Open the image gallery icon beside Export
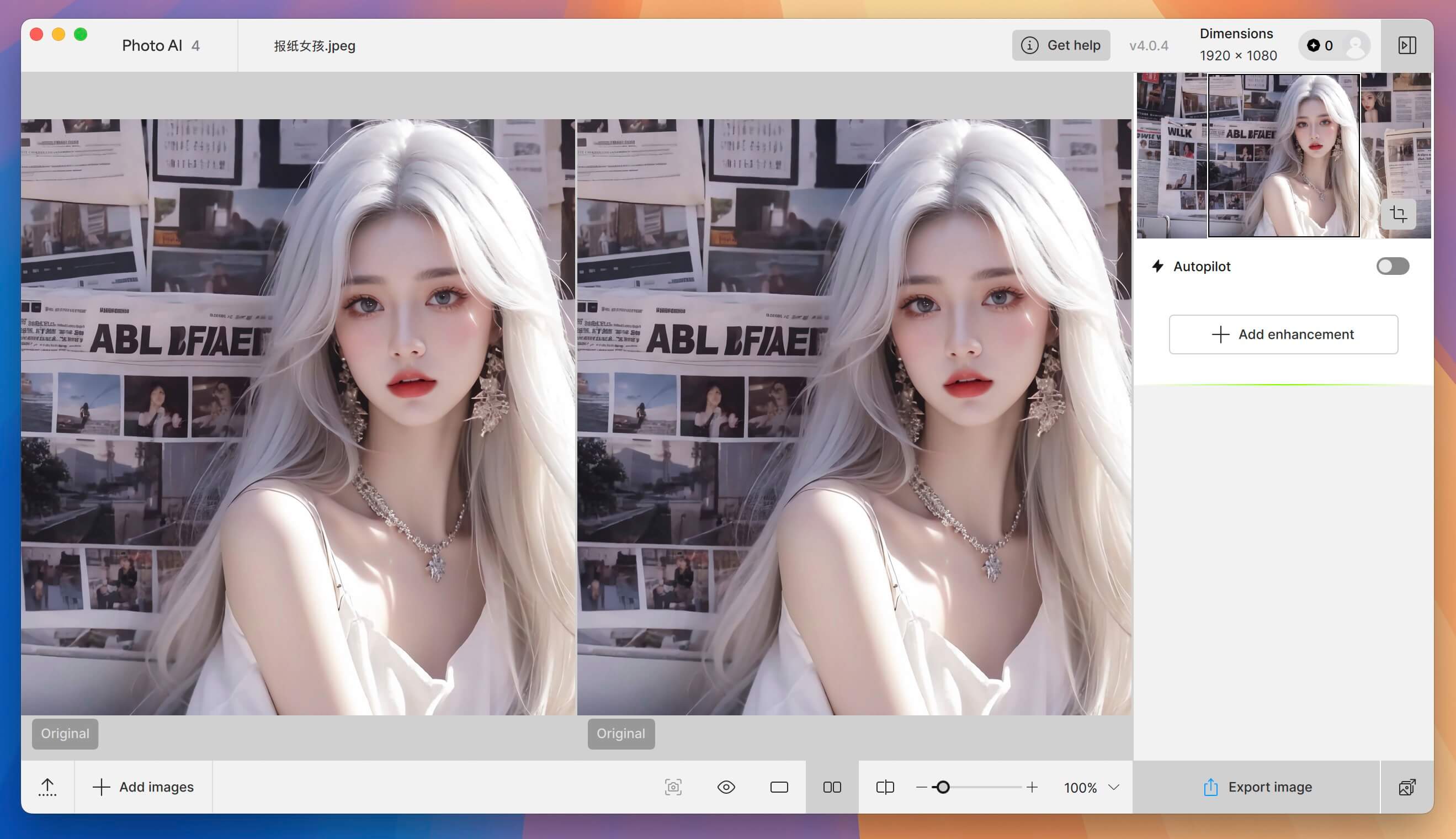Screen dimensions: 1456x839 click(1406, 787)
